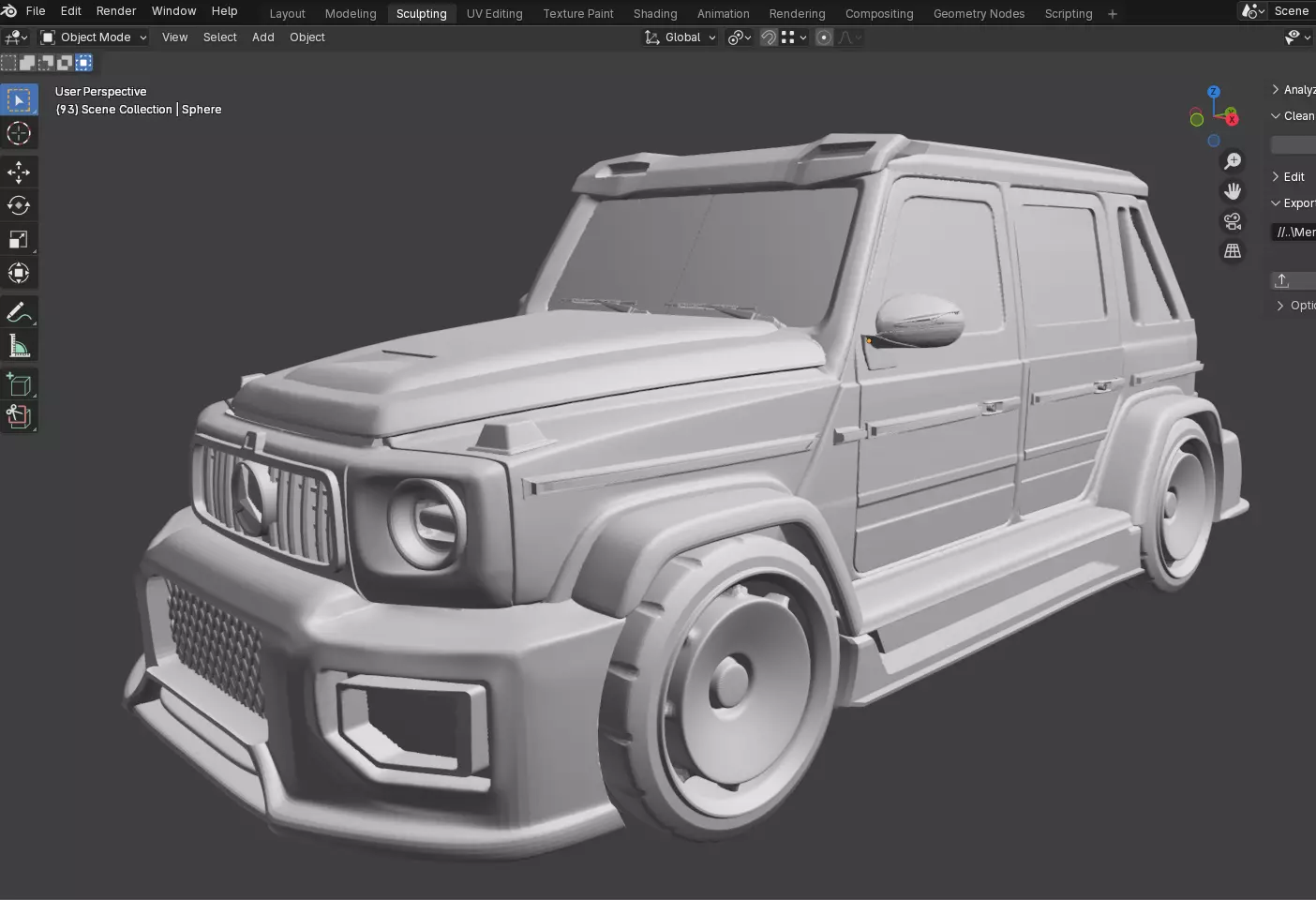Screen dimensions: 1316x900
Task: Open the scene browse dropdown icon
Action: [1253, 11]
